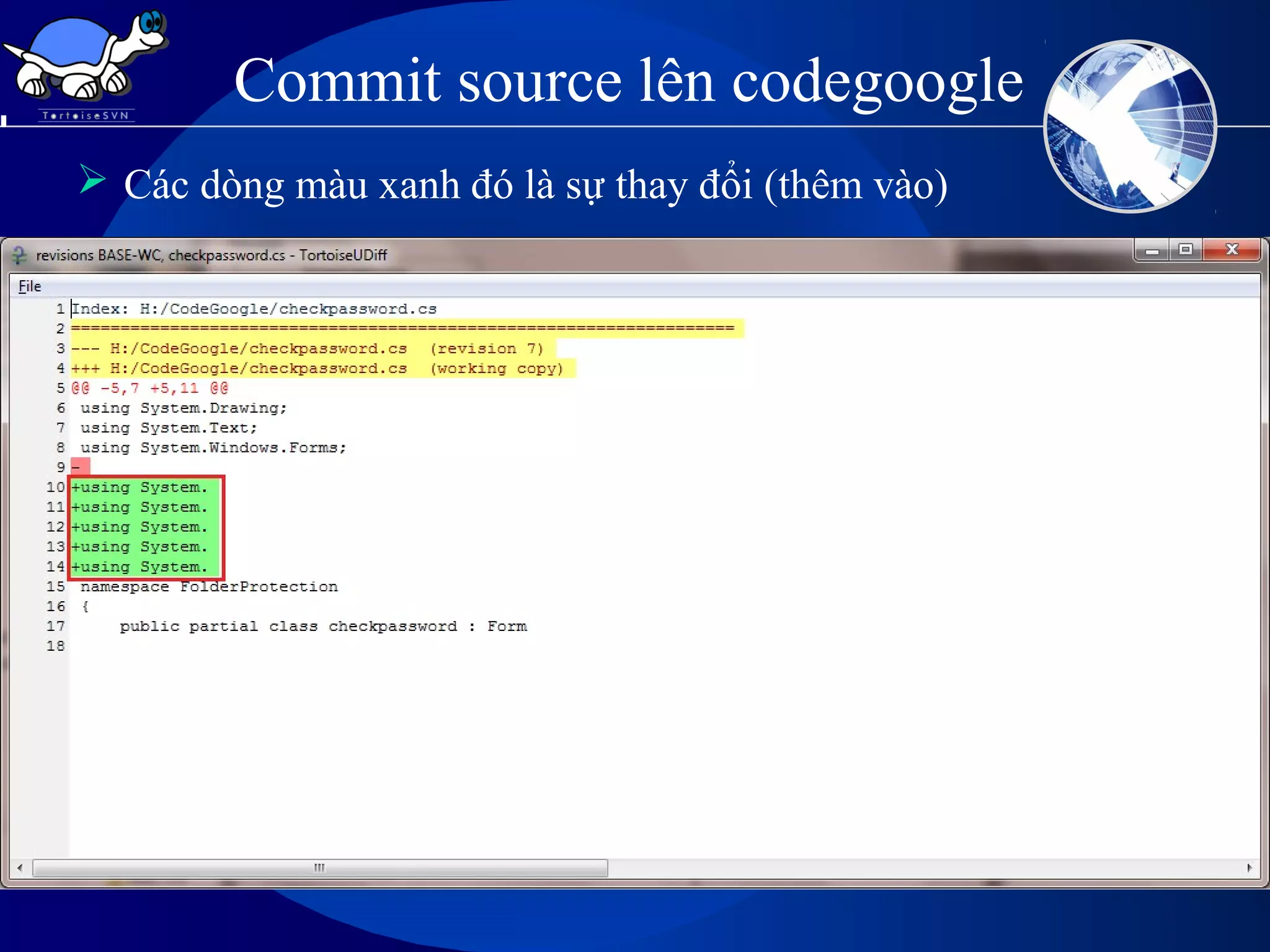The image size is (1270, 952).
Task: Click the 'using System.Drawing;' line
Action: pos(184,408)
